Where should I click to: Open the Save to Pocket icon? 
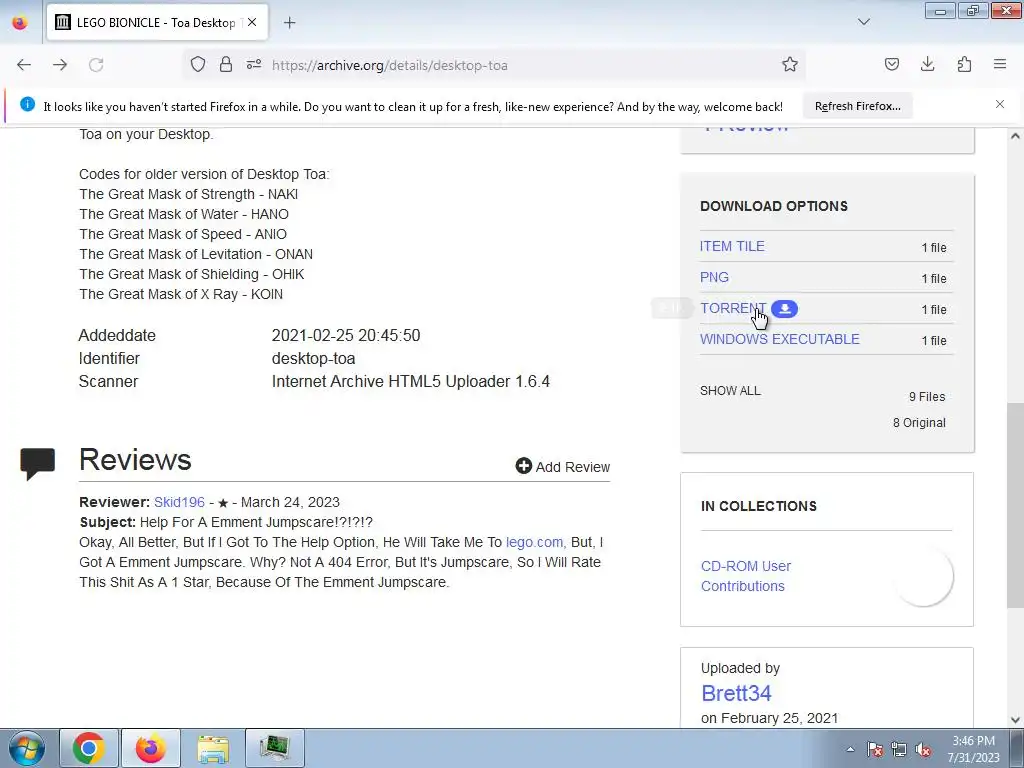point(891,64)
